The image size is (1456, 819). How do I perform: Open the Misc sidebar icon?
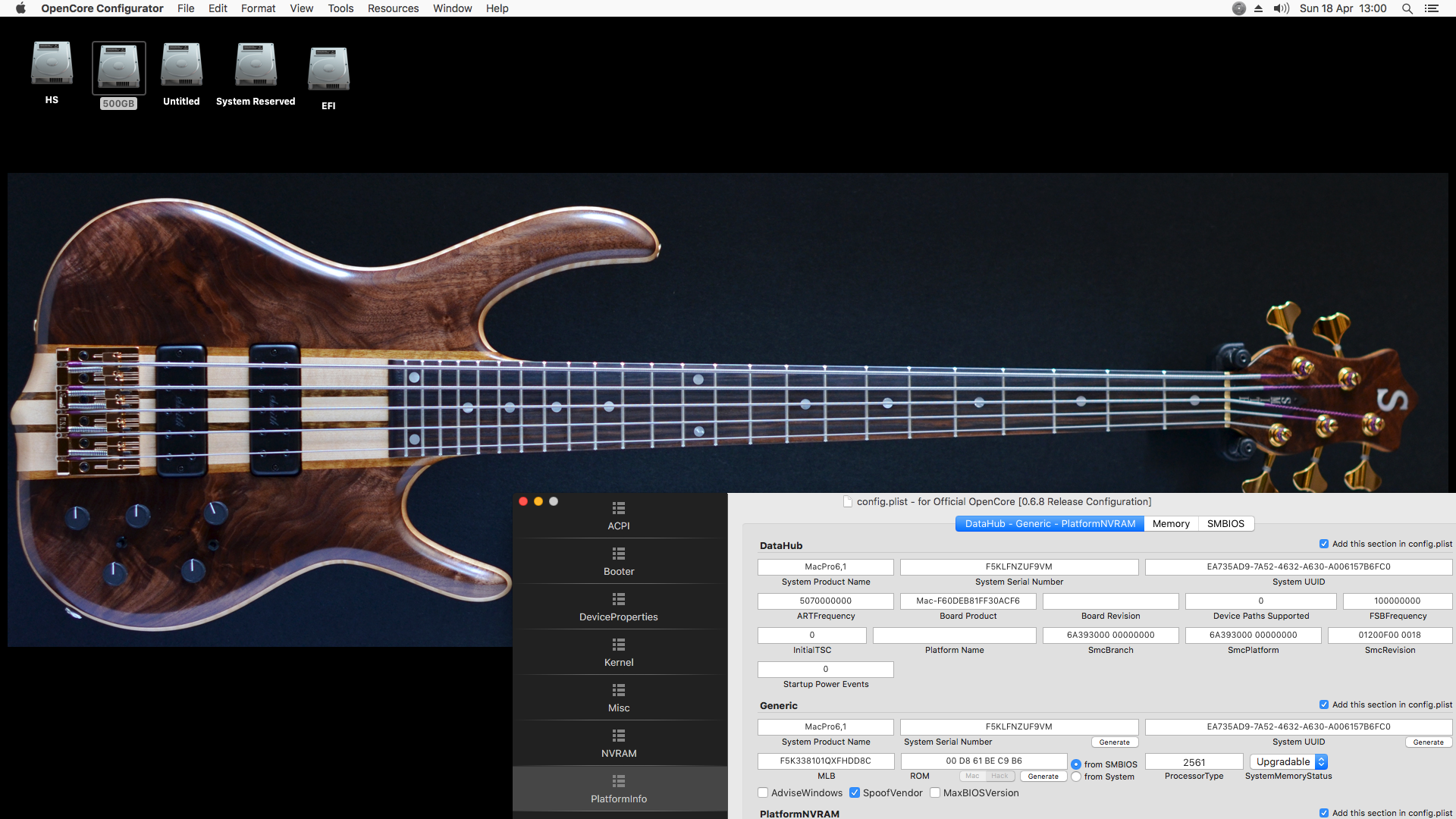click(619, 691)
